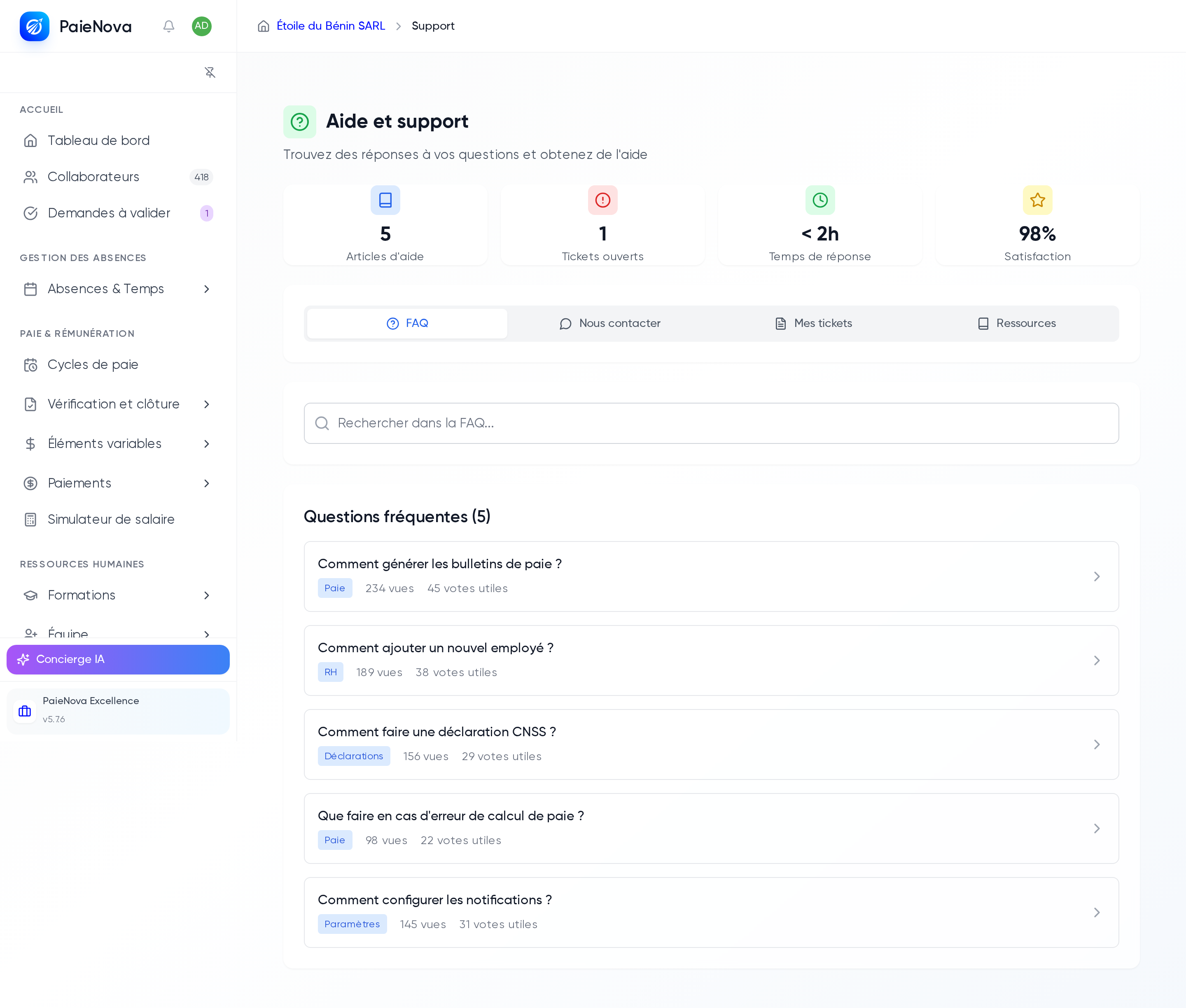
Task: Open 'Comment générer les bulletins de paie ?'
Action: pyautogui.click(x=711, y=576)
